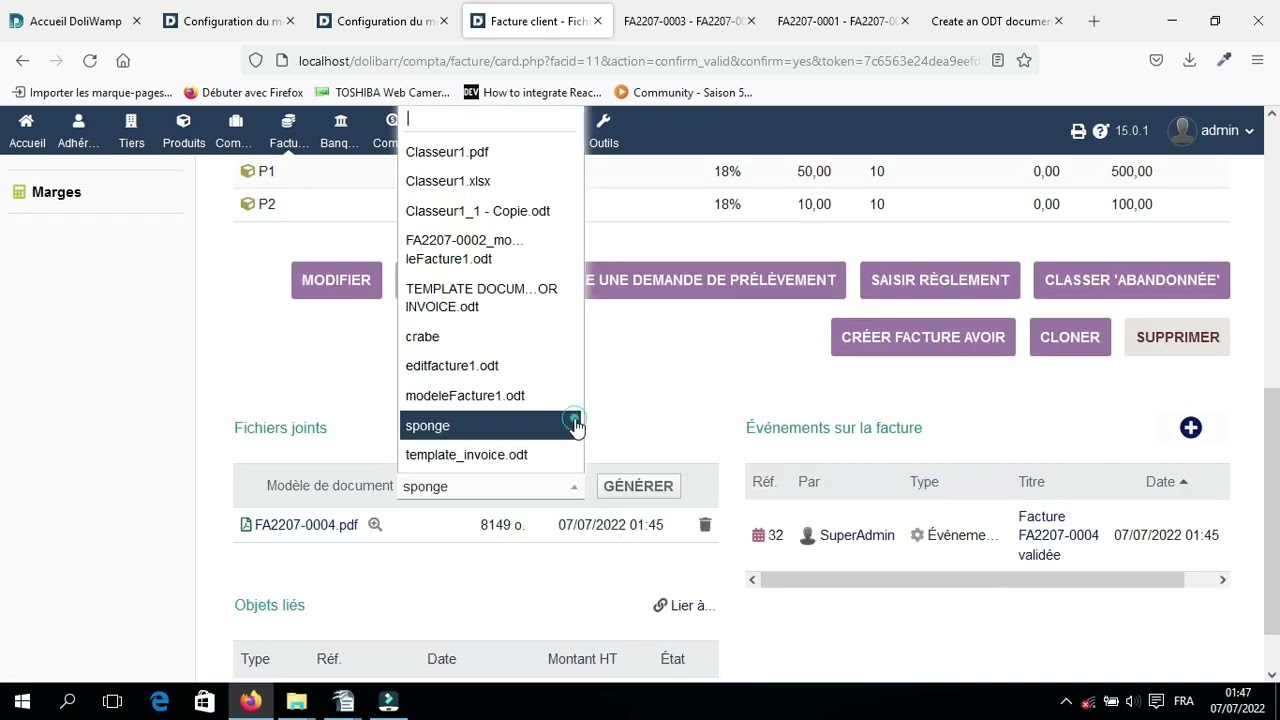This screenshot has height=720, width=1280.
Task: Open admin user dropdown menu
Action: coord(1211,131)
